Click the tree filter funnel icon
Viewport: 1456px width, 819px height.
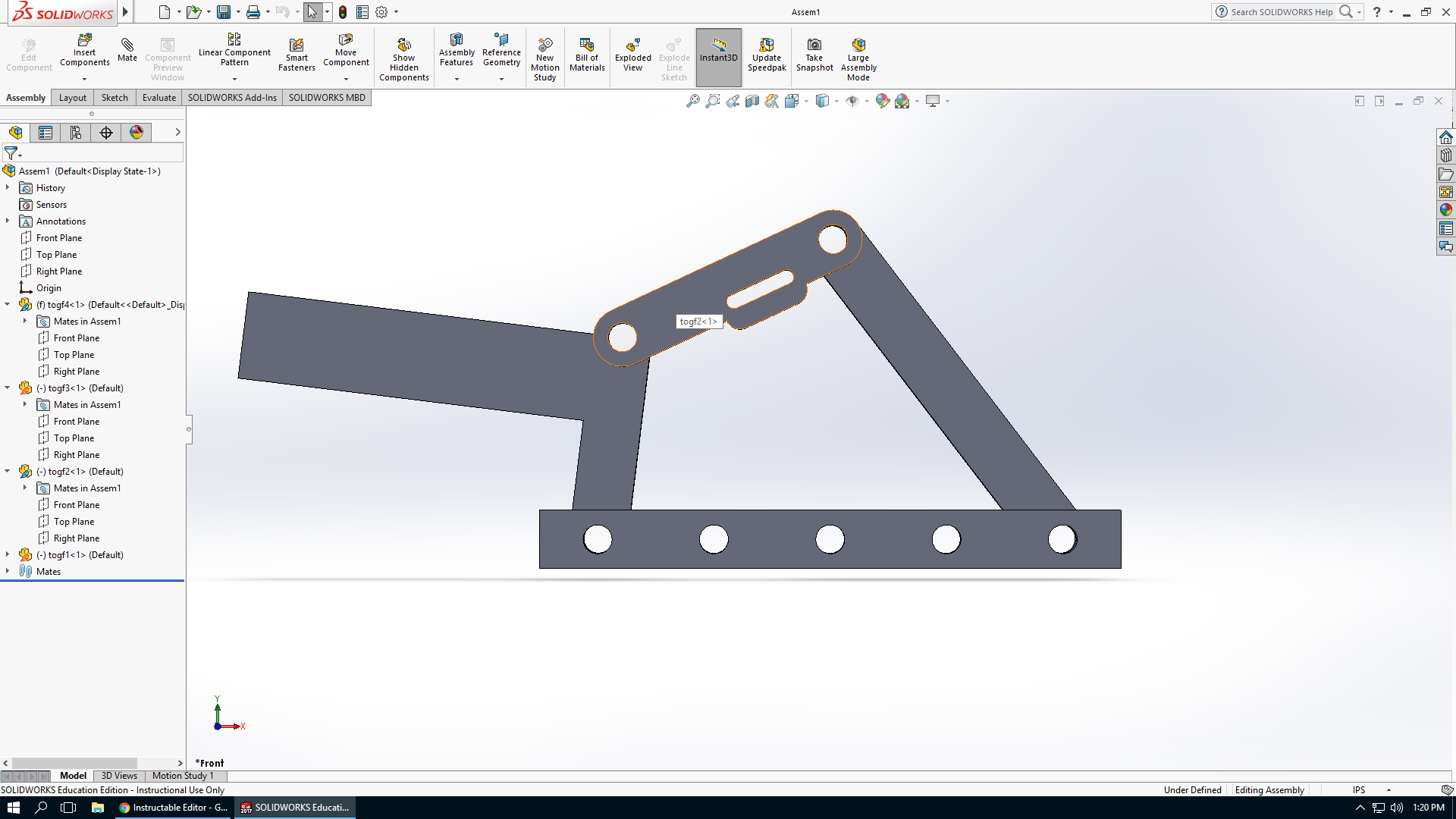(x=11, y=153)
